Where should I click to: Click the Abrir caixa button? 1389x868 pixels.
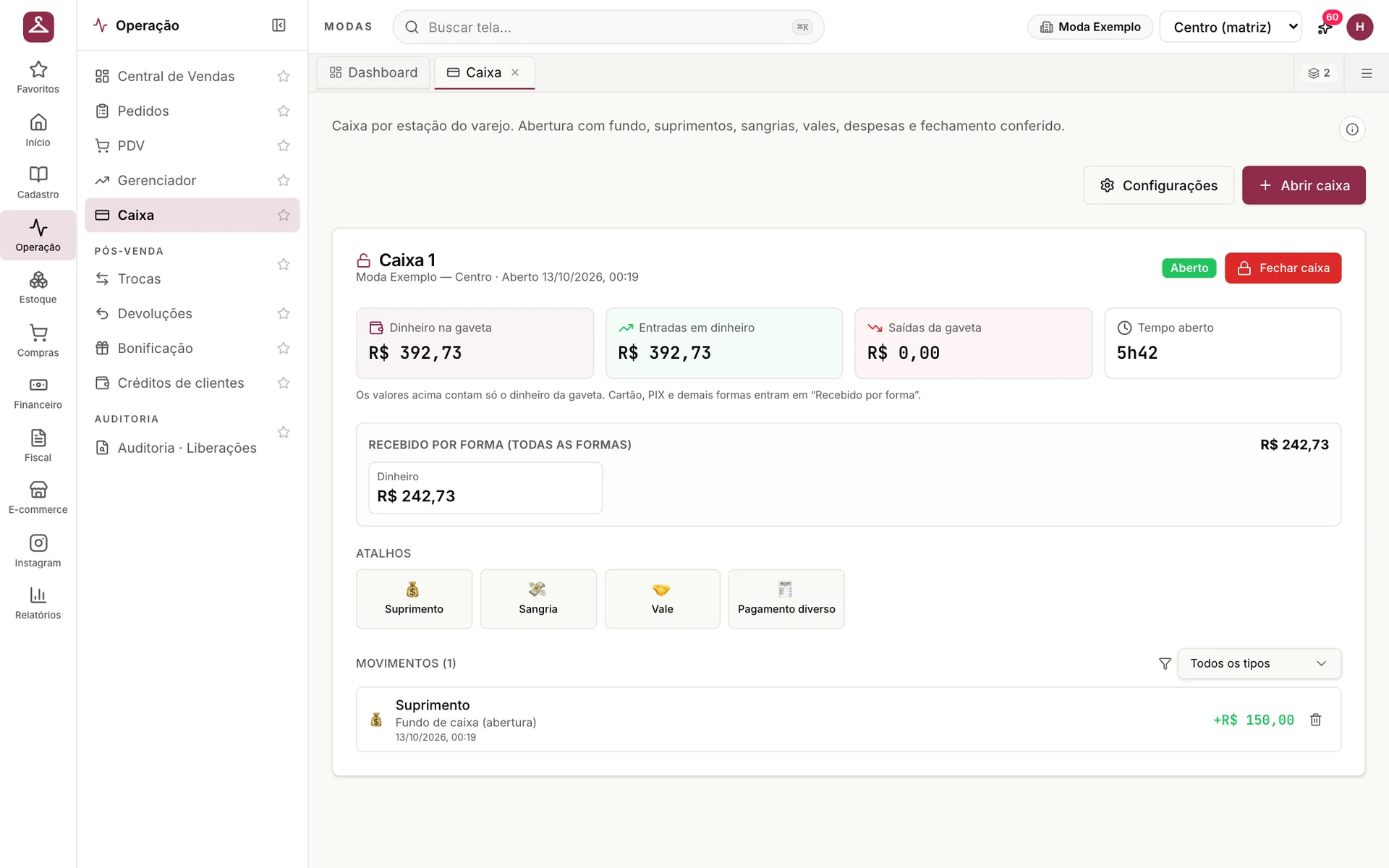tap(1304, 185)
